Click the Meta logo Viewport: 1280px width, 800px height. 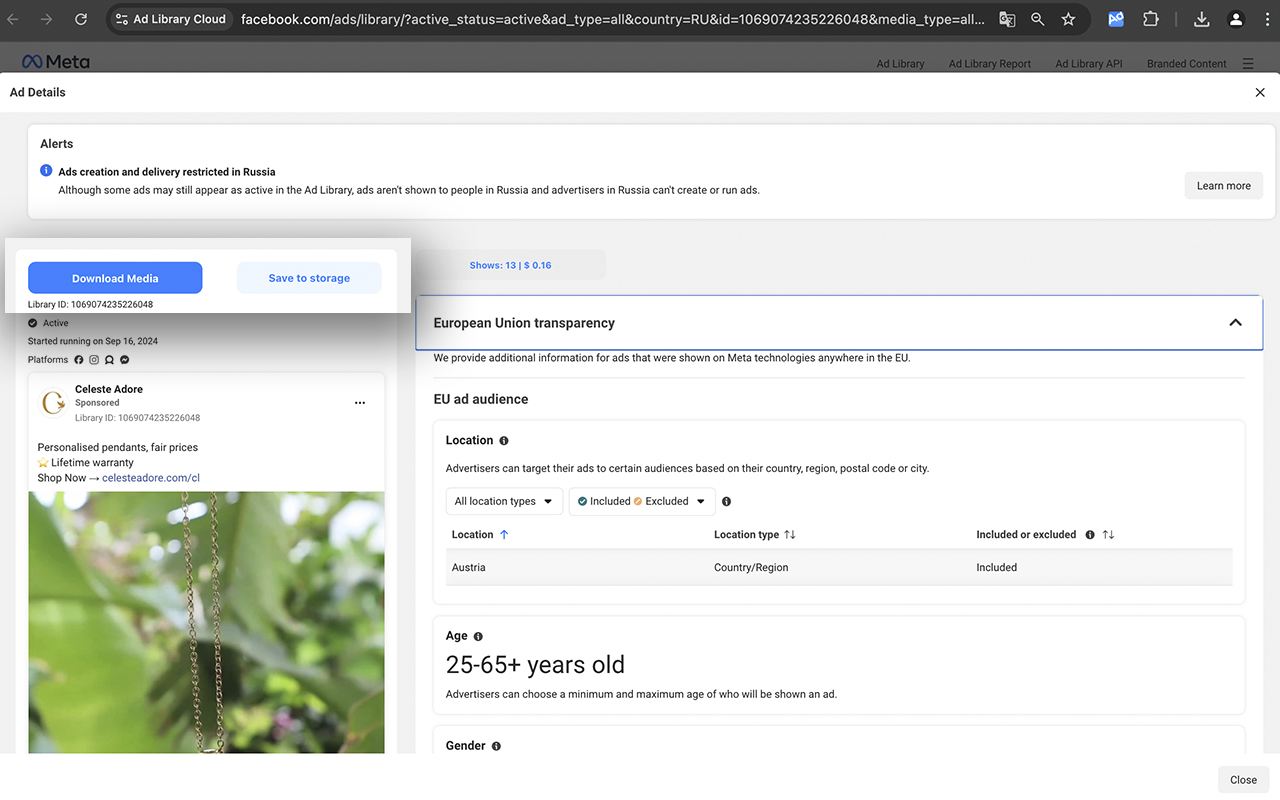point(56,62)
